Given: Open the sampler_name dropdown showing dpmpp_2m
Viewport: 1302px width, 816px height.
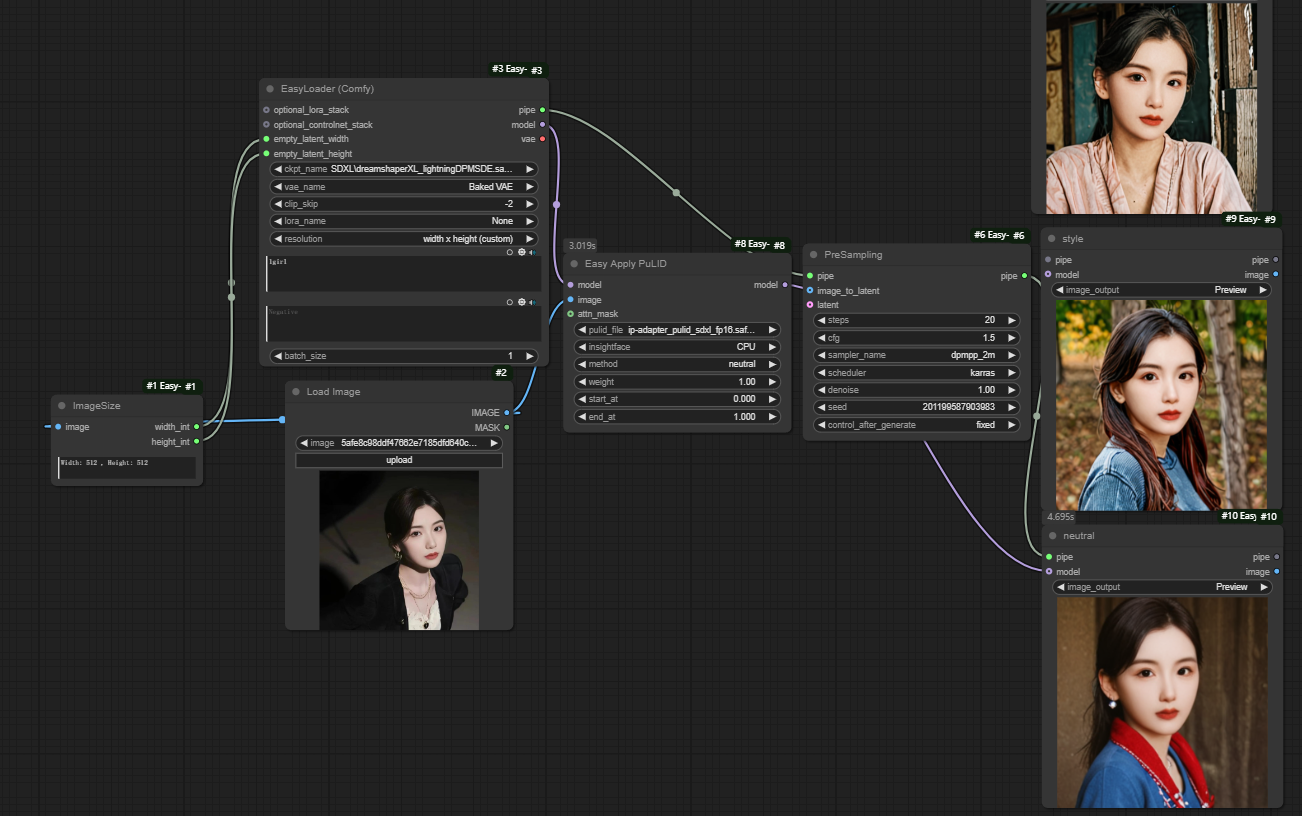Looking at the screenshot, I should [917, 355].
